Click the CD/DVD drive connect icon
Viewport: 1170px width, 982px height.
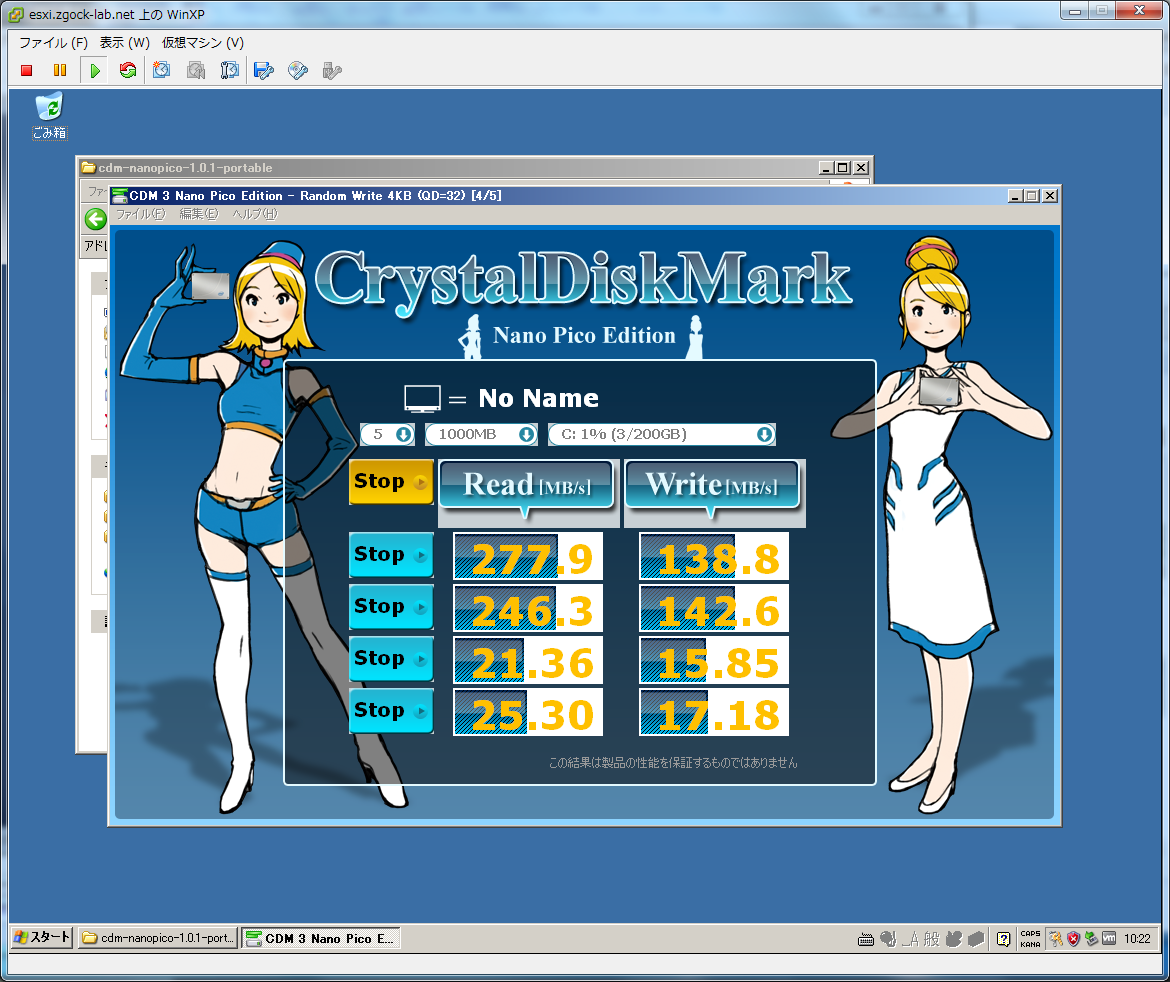click(x=298, y=71)
